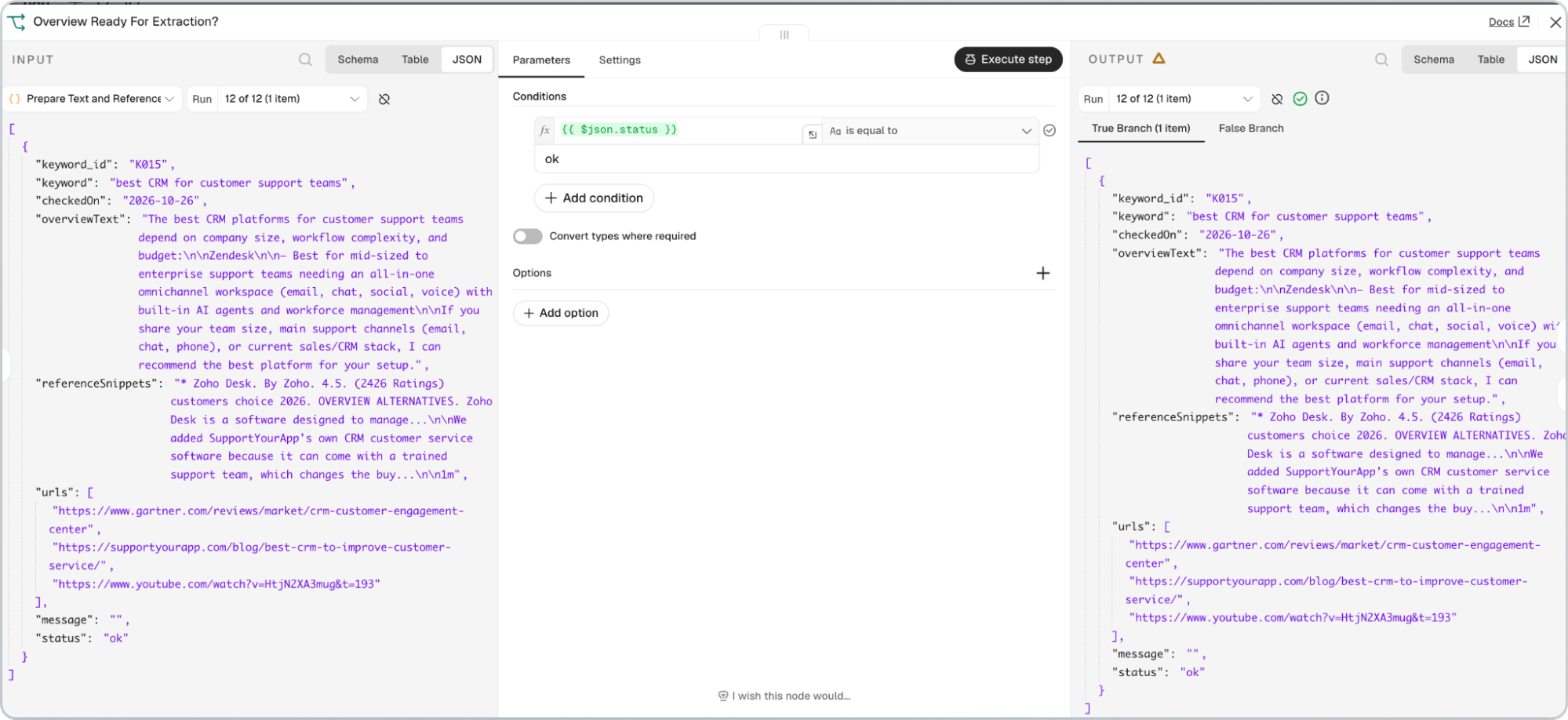The height and width of the screenshot is (720, 1568).
Task: Select input JSON view tab
Action: pyautogui.click(x=467, y=60)
